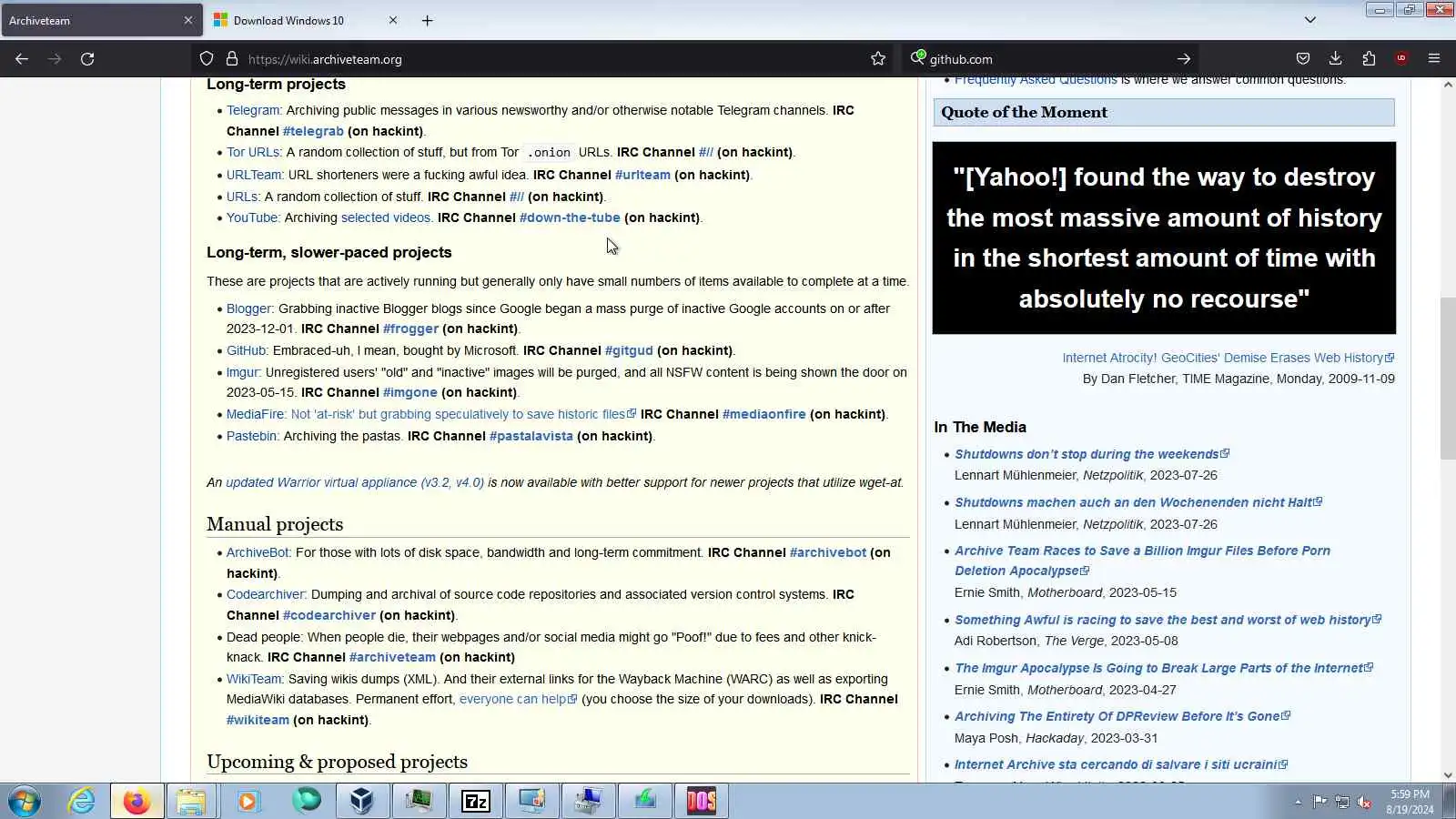1456x819 pixels.
Task: Click the muted volume tray icon
Action: [1364, 802]
